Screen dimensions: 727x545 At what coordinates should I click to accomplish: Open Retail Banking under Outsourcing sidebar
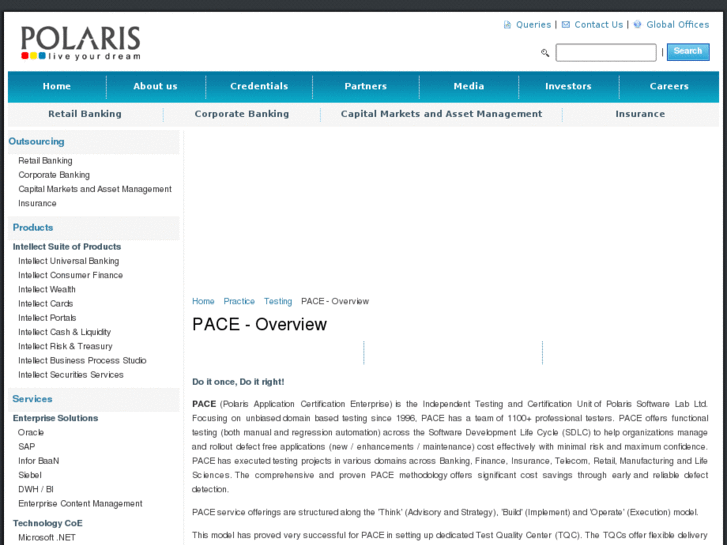[x=45, y=161]
